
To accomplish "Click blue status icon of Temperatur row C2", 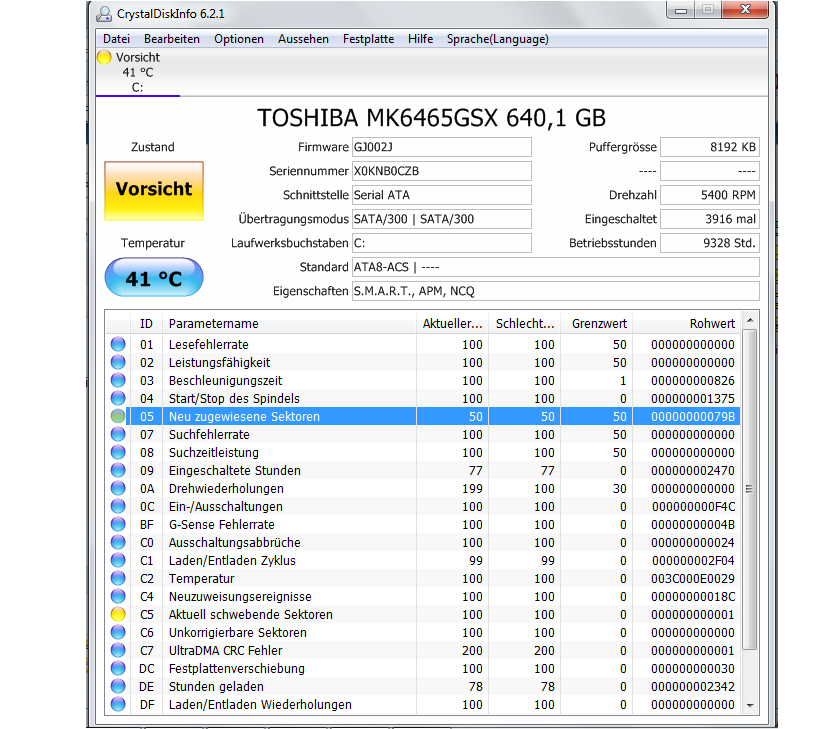I will pyautogui.click(x=119, y=579).
